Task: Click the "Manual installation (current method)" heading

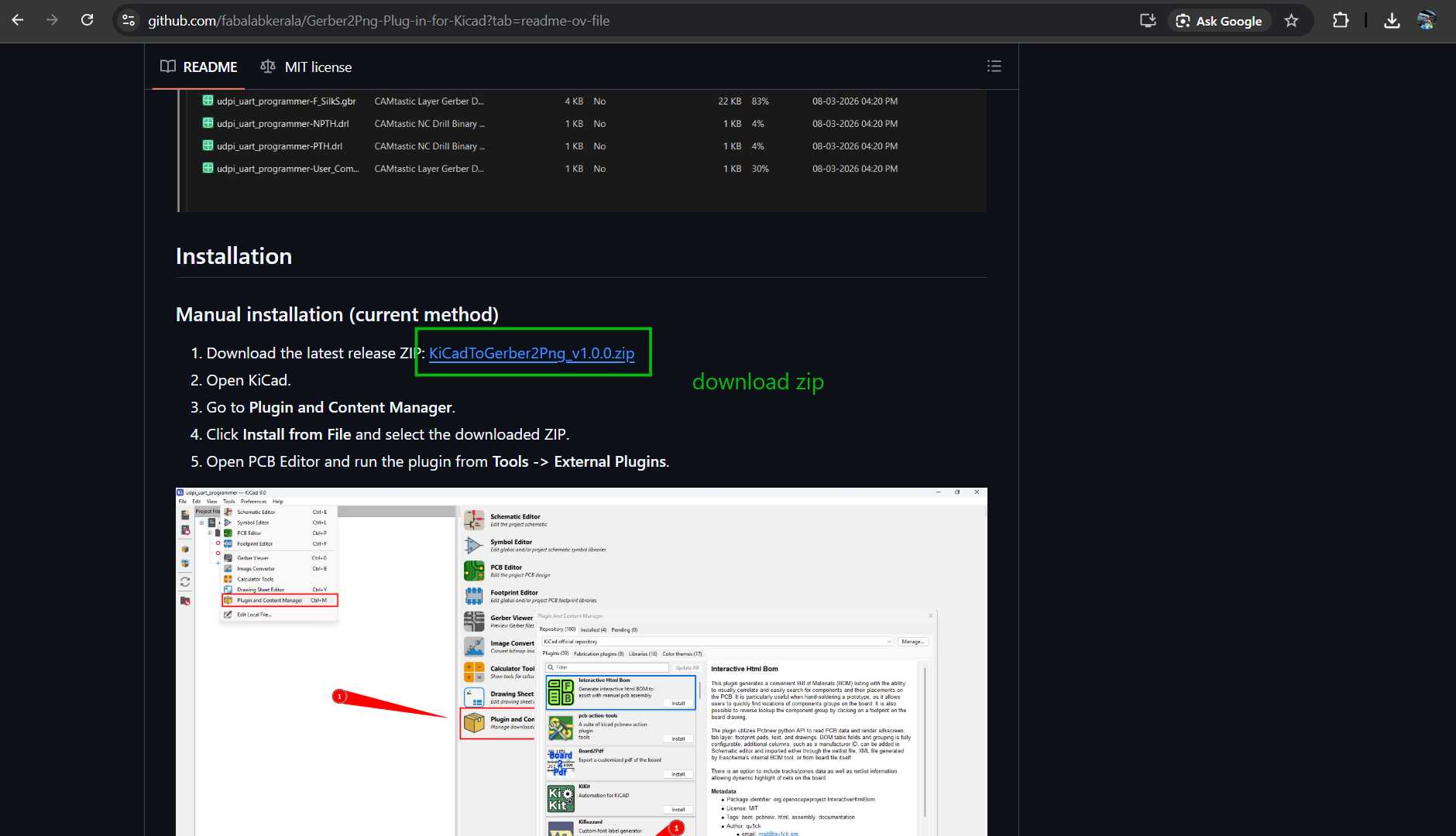Action: (x=337, y=314)
